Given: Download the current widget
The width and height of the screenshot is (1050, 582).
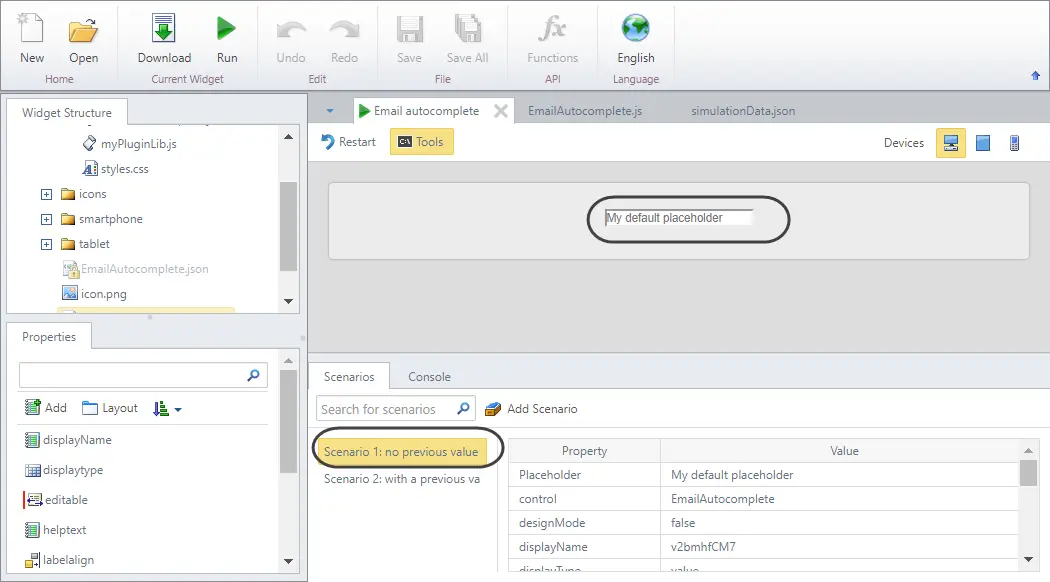Looking at the screenshot, I should click(164, 38).
